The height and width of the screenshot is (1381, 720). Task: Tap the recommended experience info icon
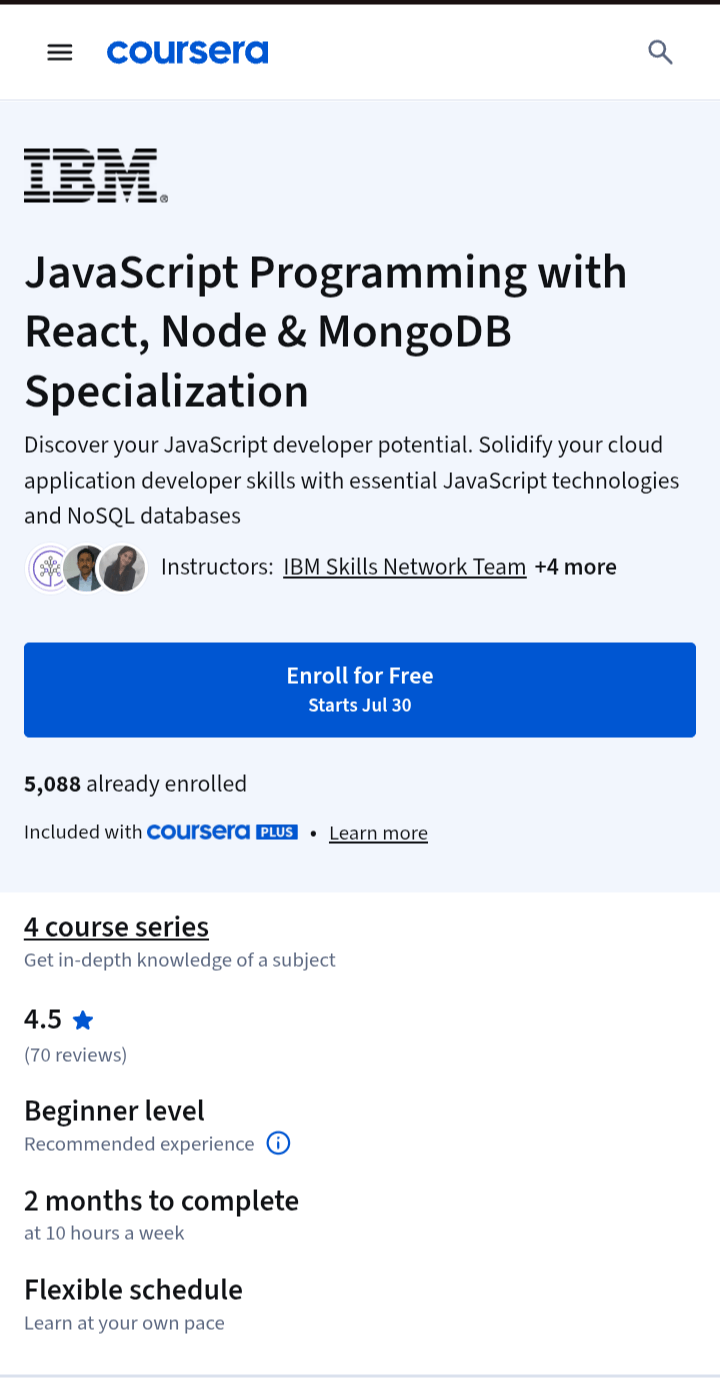pyautogui.click(x=278, y=1143)
